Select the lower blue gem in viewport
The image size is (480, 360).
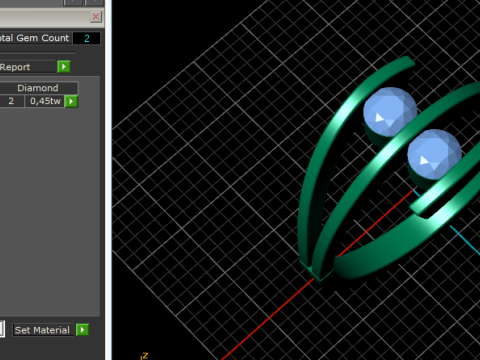(434, 155)
